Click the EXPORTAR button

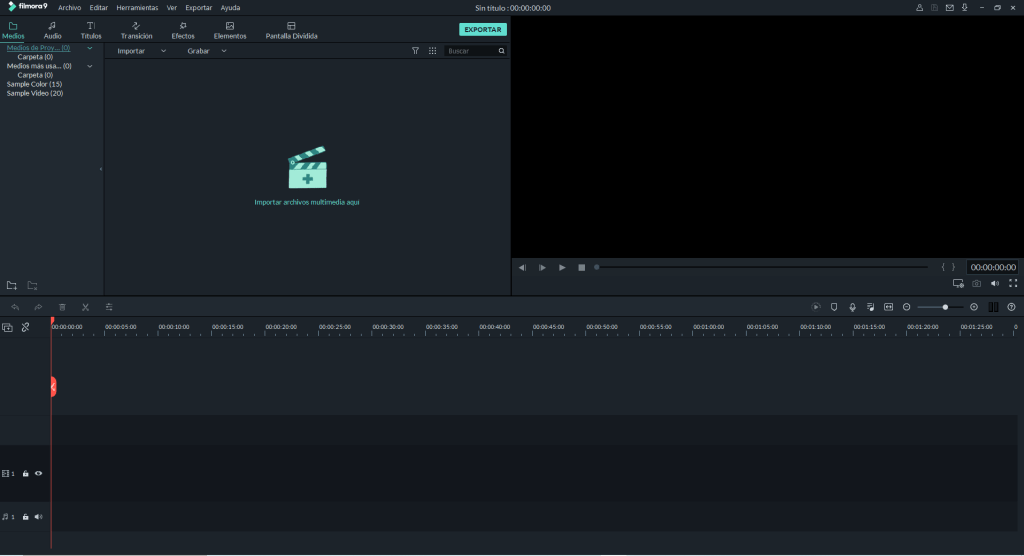coord(483,30)
